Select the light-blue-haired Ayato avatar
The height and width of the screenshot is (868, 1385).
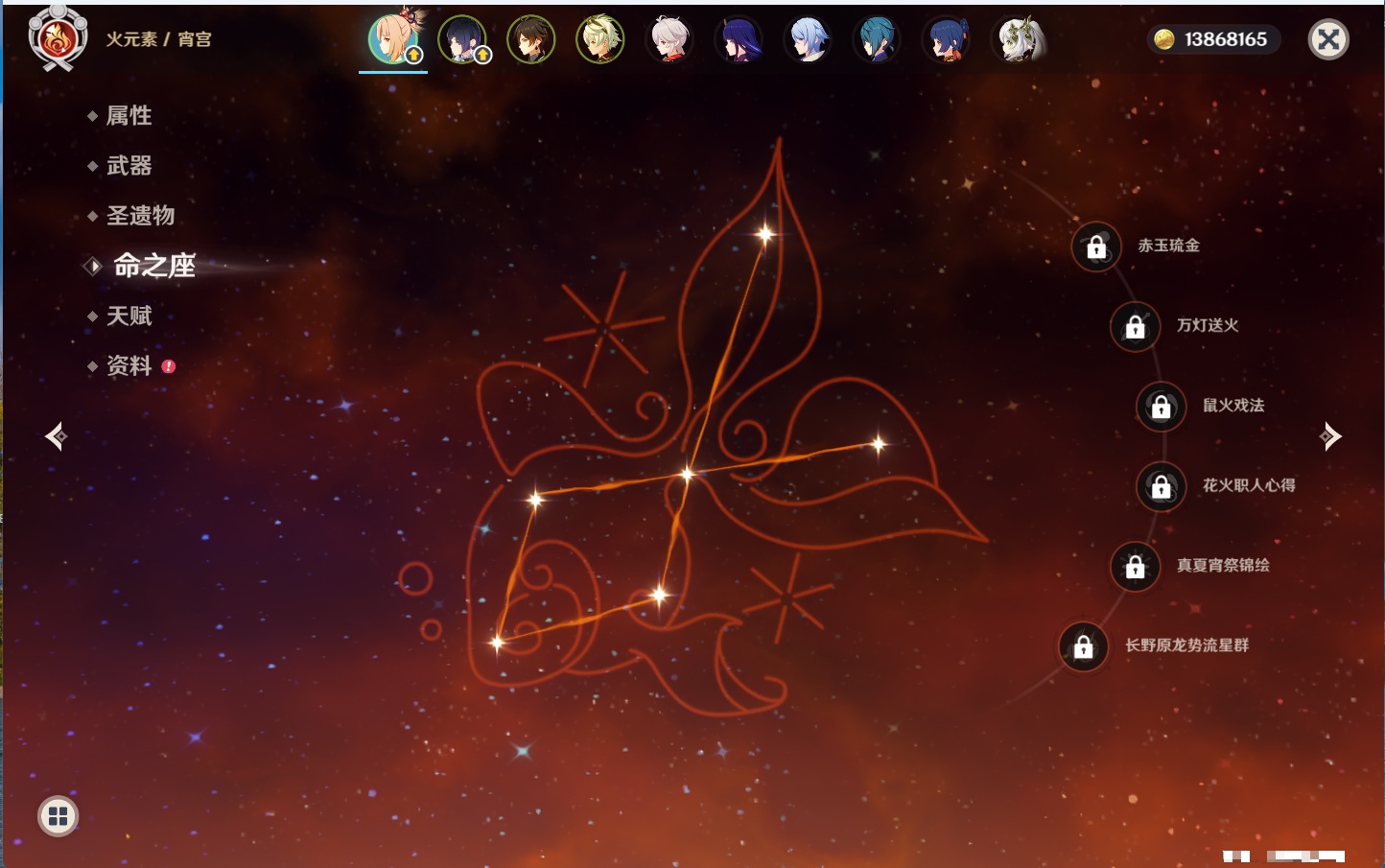click(x=808, y=39)
